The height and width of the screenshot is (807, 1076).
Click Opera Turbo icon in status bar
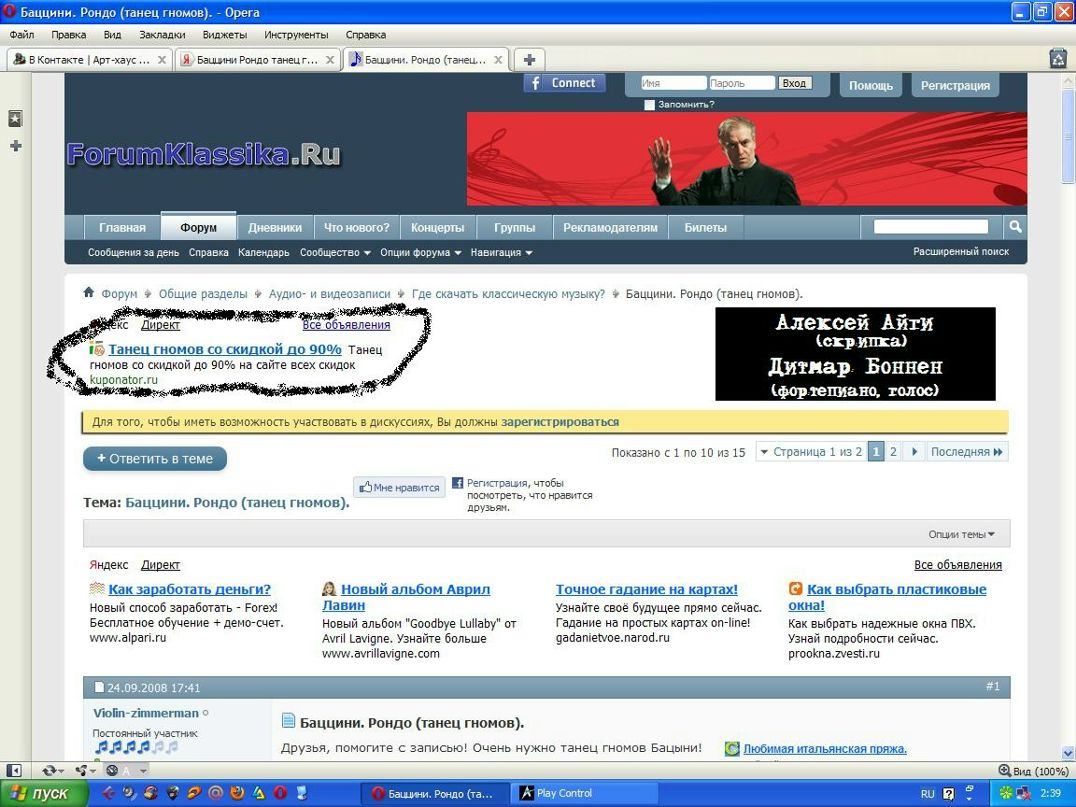pos(113,771)
